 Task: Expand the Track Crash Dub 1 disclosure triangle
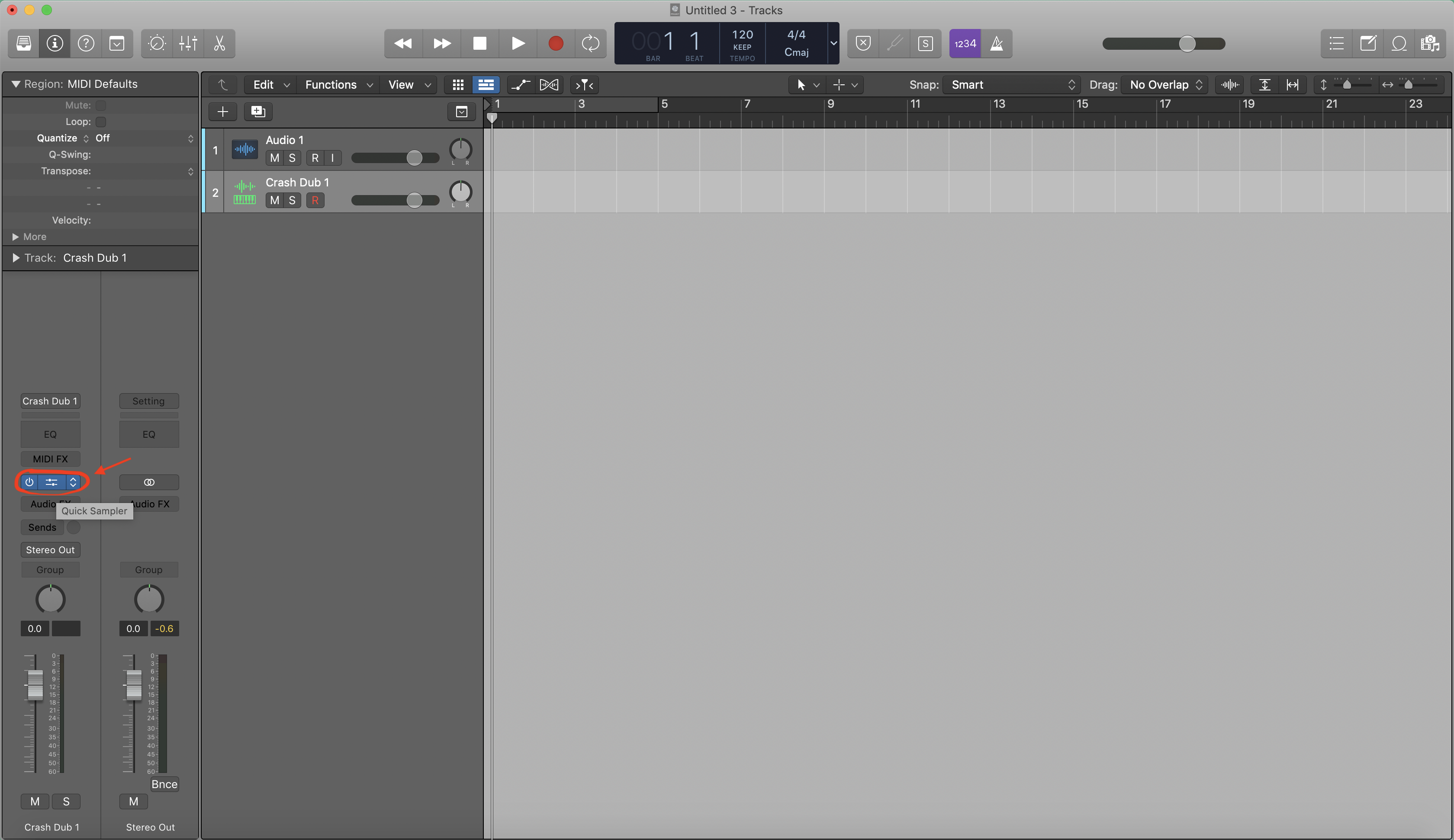click(16, 258)
